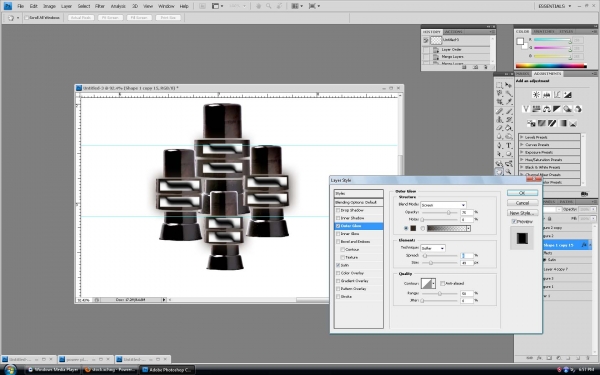
Task: Enable the Drop Shadow style checkbox
Action: [338, 210]
